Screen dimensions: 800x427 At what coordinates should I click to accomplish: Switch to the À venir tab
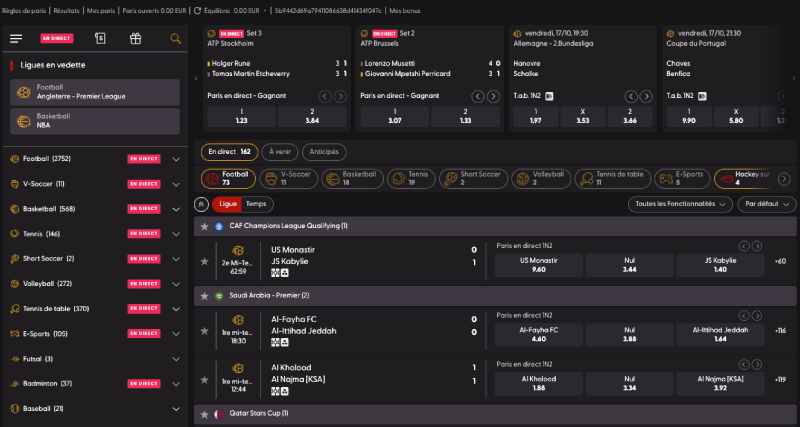[280, 152]
